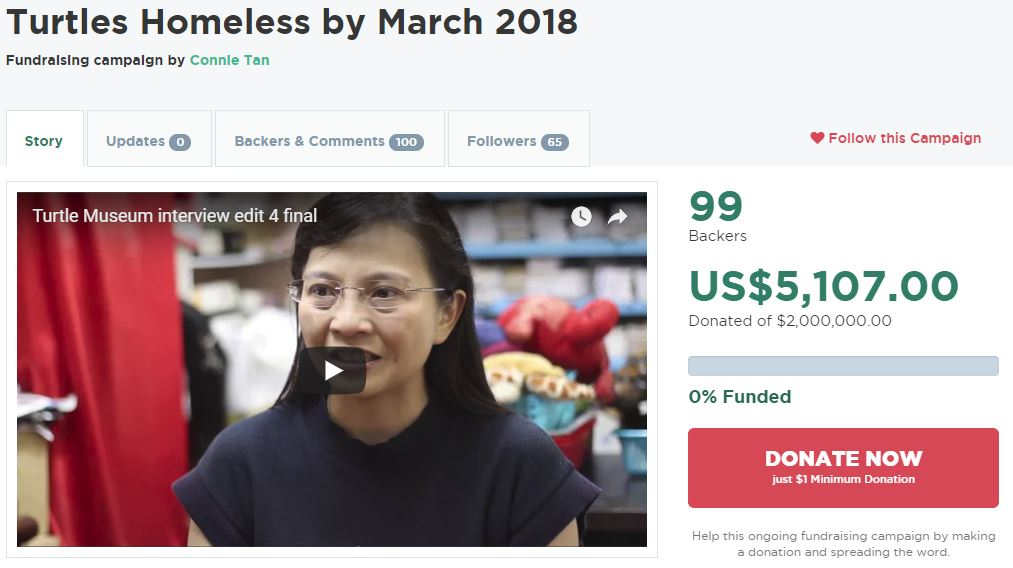The height and width of the screenshot is (568, 1013).
Task: Click the Watch Later clock icon
Action: [581, 216]
